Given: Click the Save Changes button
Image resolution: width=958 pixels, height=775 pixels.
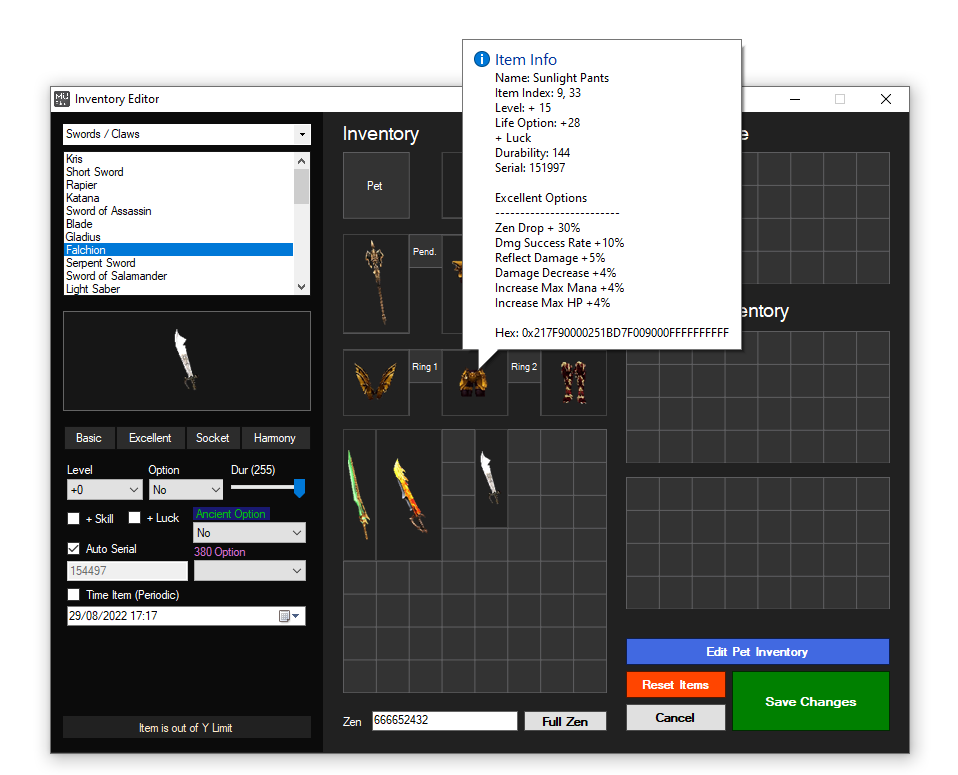Looking at the screenshot, I should click(x=810, y=701).
